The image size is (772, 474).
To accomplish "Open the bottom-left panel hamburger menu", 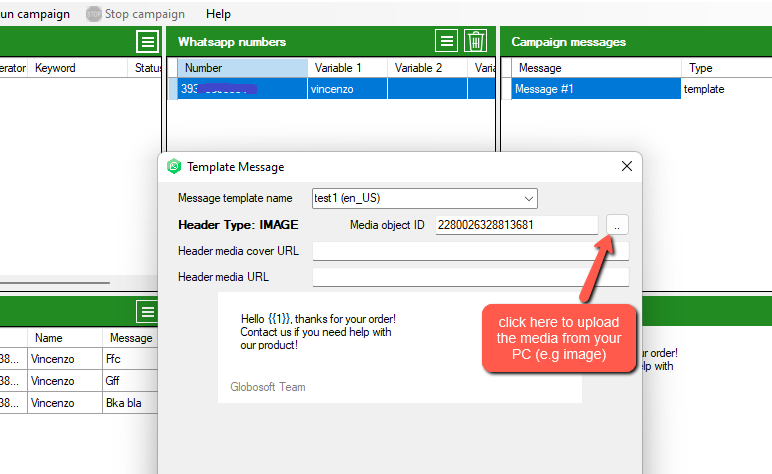I will coord(147,311).
